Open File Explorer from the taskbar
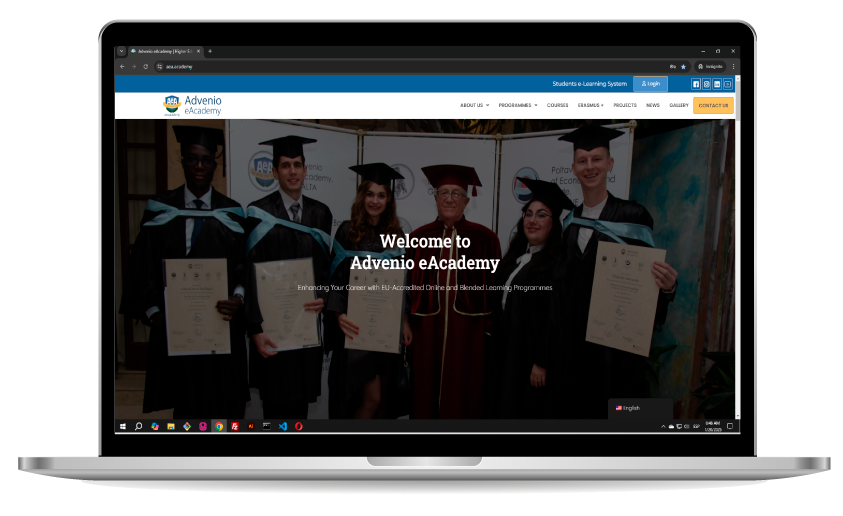The image size is (843, 516). coord(170,426)
